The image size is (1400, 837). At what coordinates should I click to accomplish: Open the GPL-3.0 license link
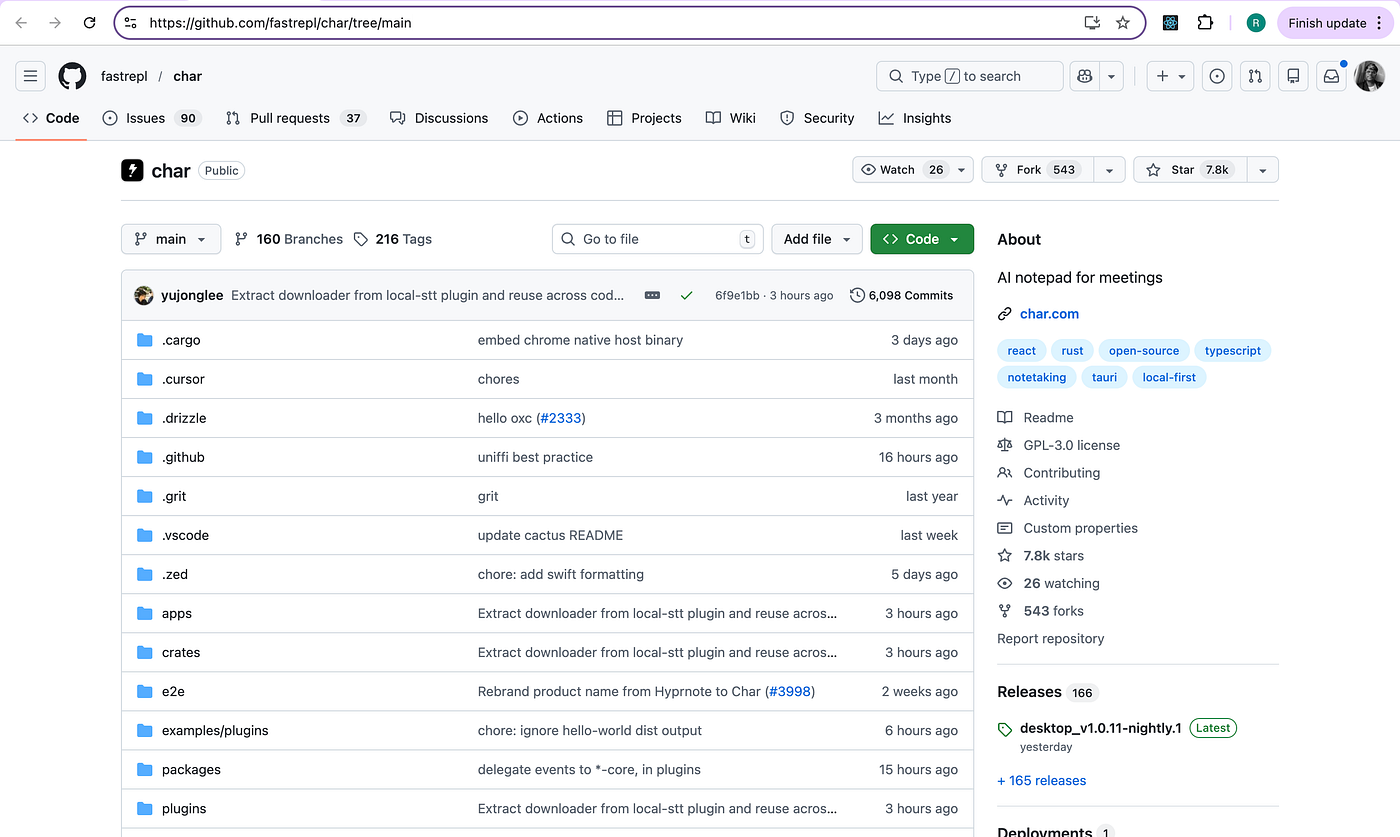[1071, 445]
